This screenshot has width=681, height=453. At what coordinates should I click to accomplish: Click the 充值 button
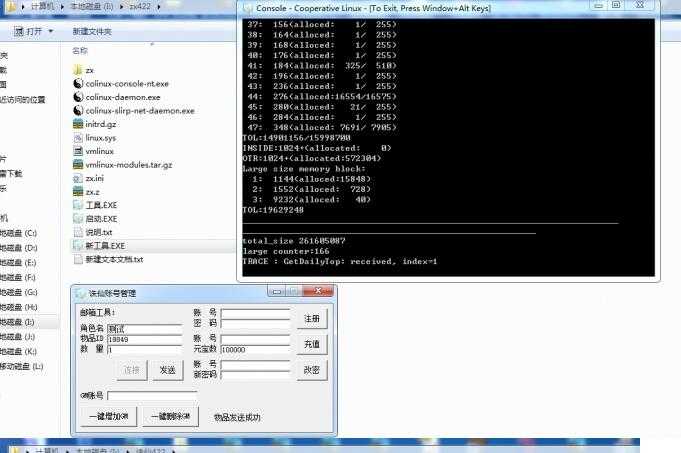(x=312, y=344)
